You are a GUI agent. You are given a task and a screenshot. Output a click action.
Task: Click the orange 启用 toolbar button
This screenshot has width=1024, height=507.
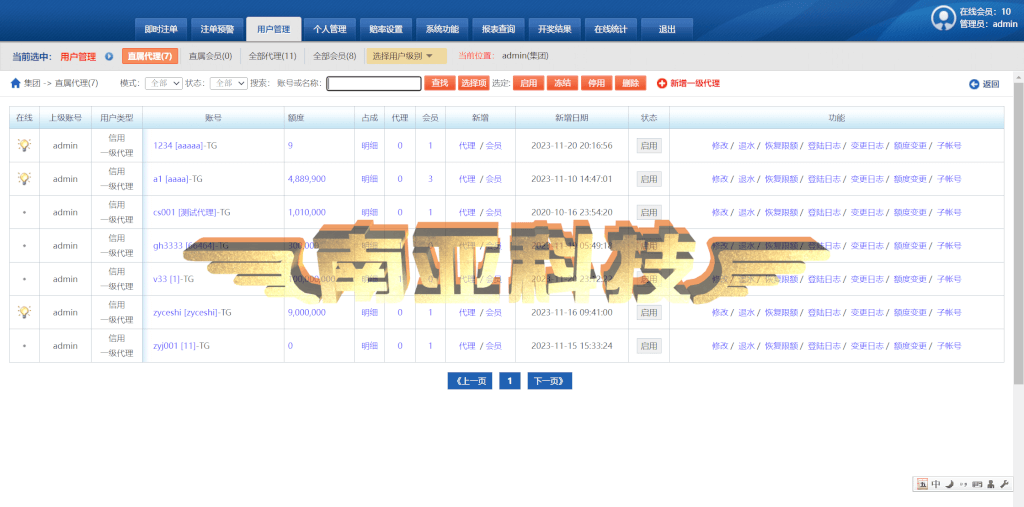click(x=528, y=84)
